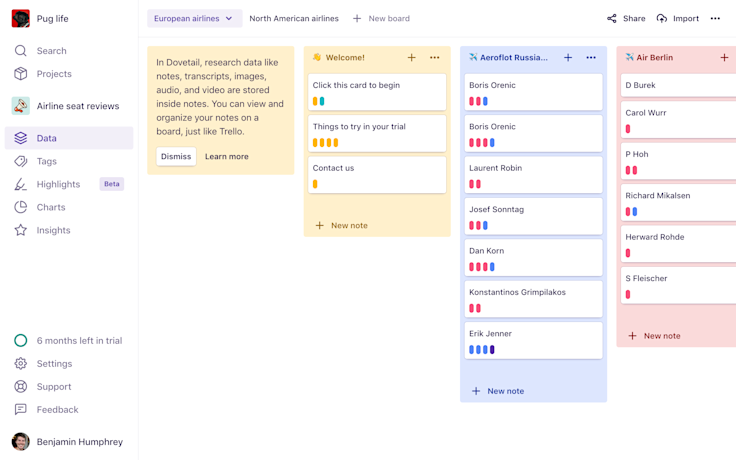The height and width of the screenshot is (460, 736).
Task: Click yellow tag dot on Contact us card
Action: coord(315,184)
